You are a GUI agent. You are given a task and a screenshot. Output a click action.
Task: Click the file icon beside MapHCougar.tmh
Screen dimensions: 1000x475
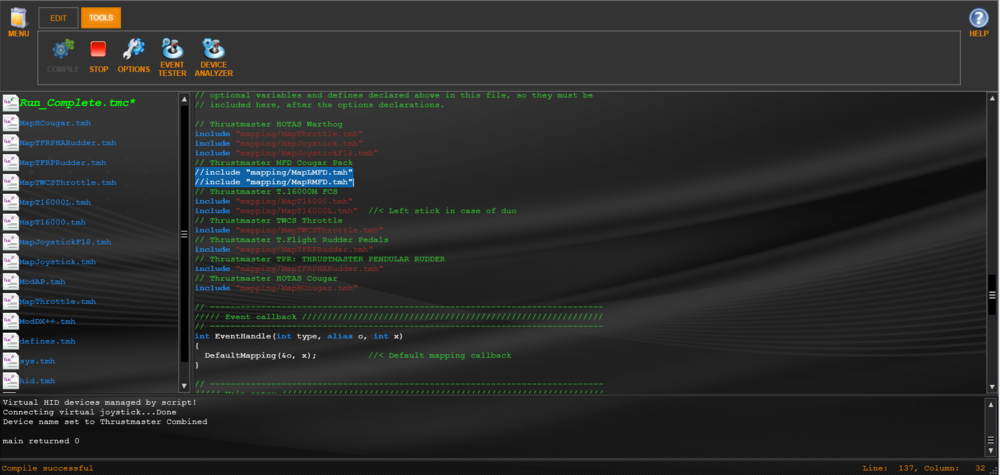pos(10,123)
